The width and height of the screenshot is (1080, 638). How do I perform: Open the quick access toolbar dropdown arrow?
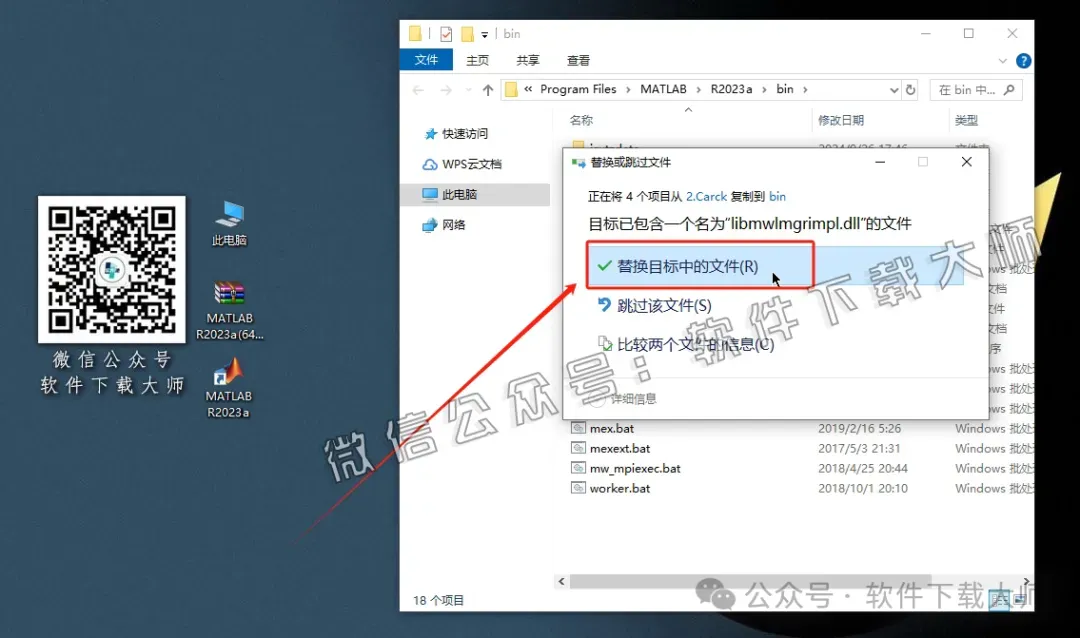point(484,34)
